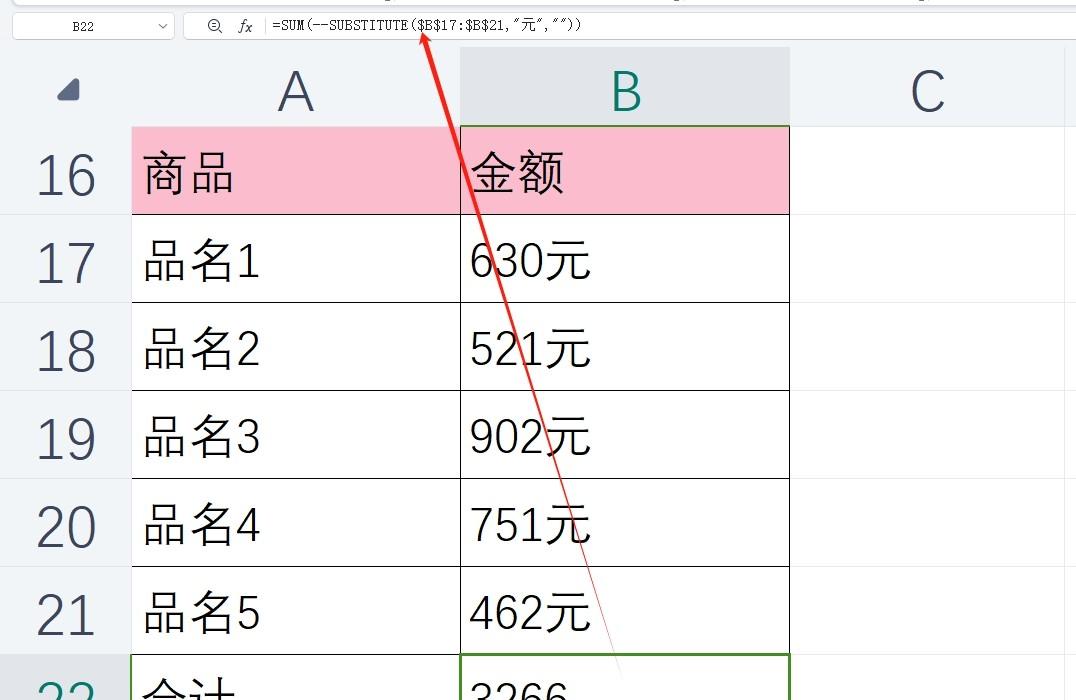
Task: Click the Name Box showing B22
Action: 93,26
